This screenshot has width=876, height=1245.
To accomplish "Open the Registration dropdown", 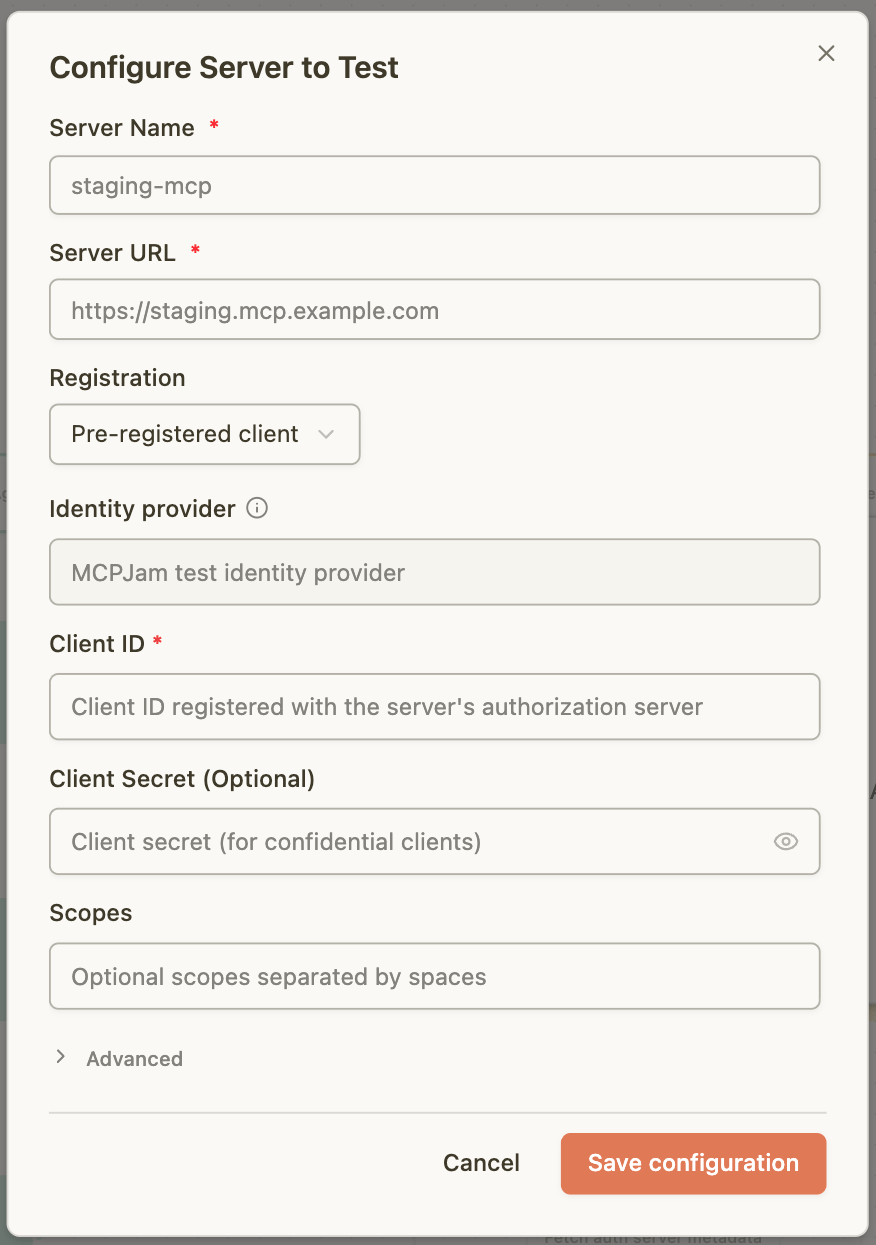I will pos(204,434).
